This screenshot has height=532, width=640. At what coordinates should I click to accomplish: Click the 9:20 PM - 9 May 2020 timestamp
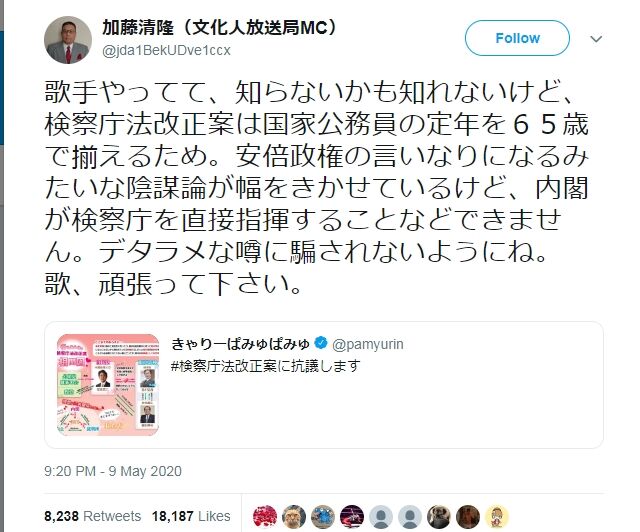pyautogui.click(x=113, y=471)
